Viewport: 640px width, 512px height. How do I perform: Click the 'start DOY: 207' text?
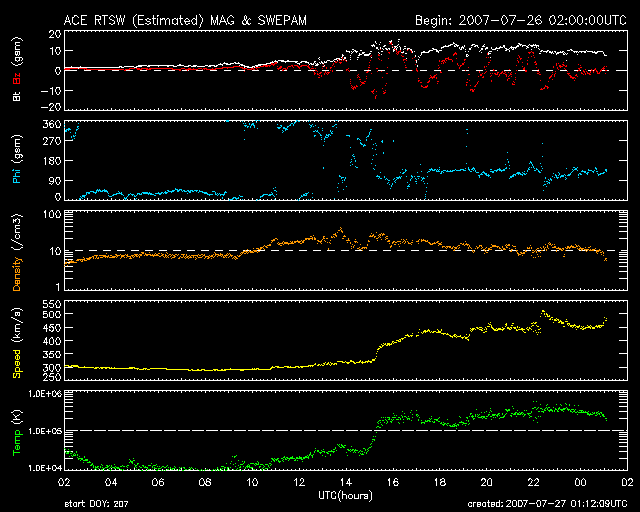[96, 504]
